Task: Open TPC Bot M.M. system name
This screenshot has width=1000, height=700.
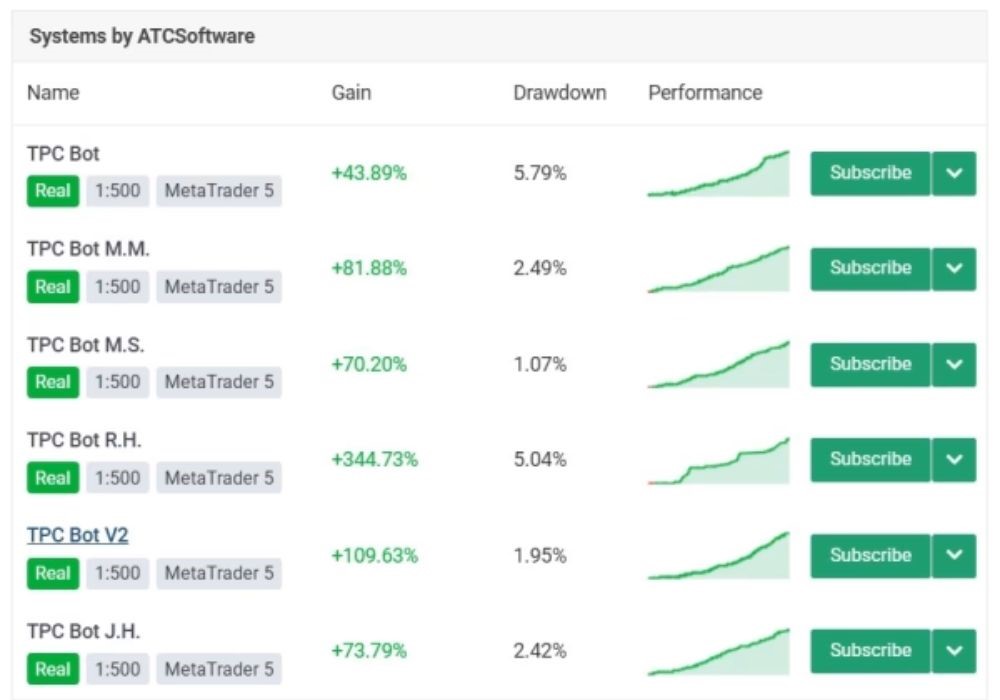Action: click(88, 249)
